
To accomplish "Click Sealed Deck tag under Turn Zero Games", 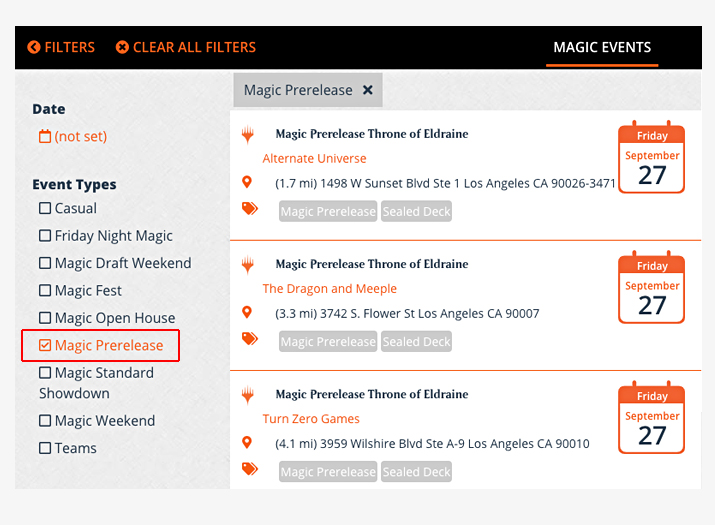I will 416,471.
